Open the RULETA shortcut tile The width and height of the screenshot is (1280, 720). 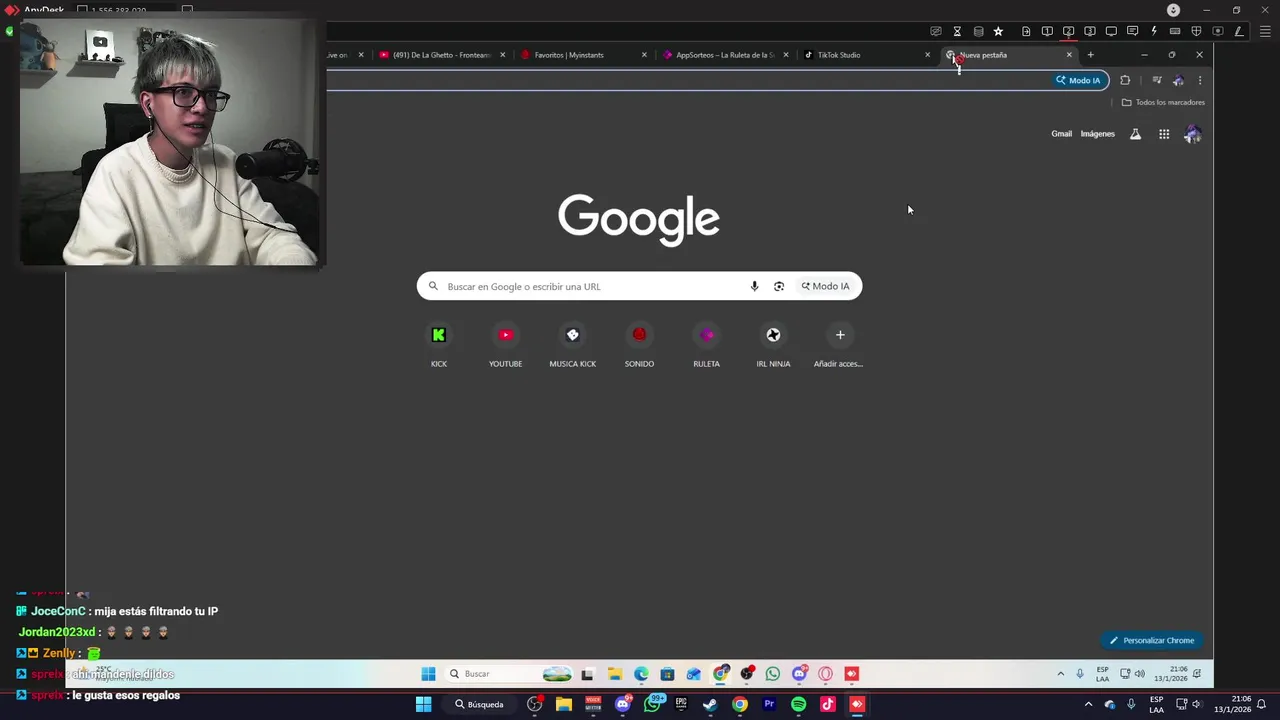point(706,345)
